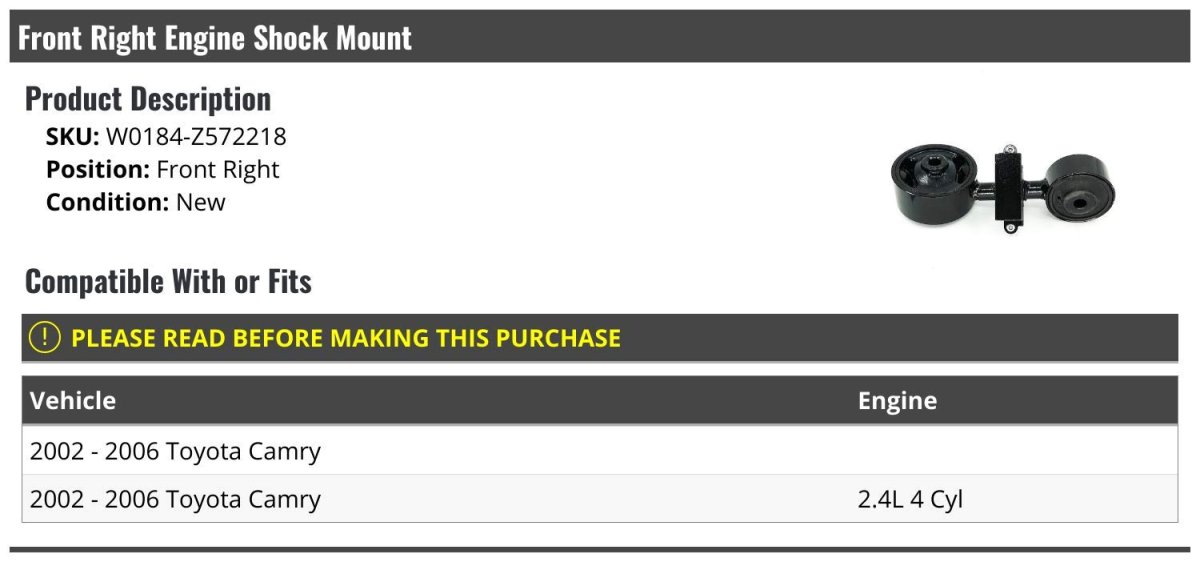Open the 'PLEASE READ BEFORE MAKING THIS PURCHASE' notice
Image resolution: width=1200 pixels, height=562 pixels.
pos(346,338)
